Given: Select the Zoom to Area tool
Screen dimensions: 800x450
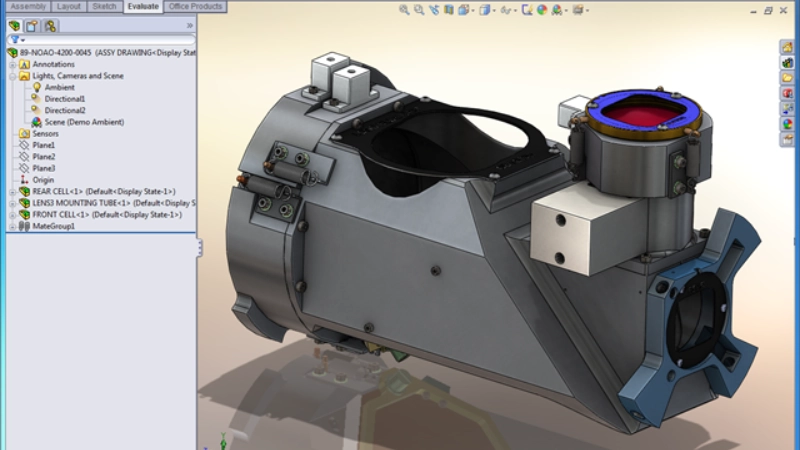Looking at the screenshot, I should [420, 10].
